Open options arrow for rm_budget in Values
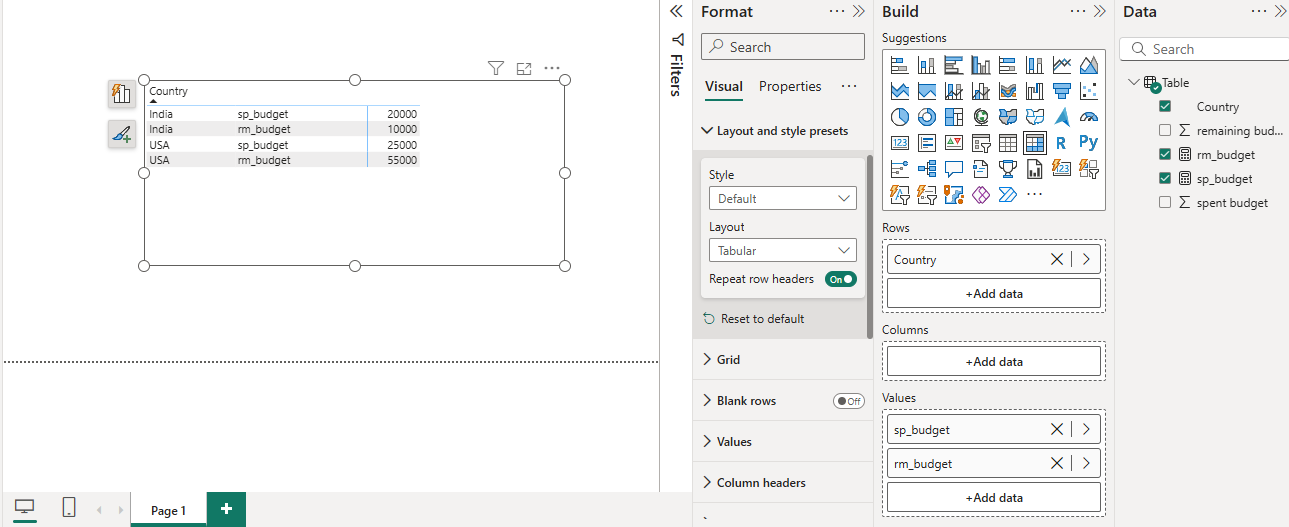 1086,463
